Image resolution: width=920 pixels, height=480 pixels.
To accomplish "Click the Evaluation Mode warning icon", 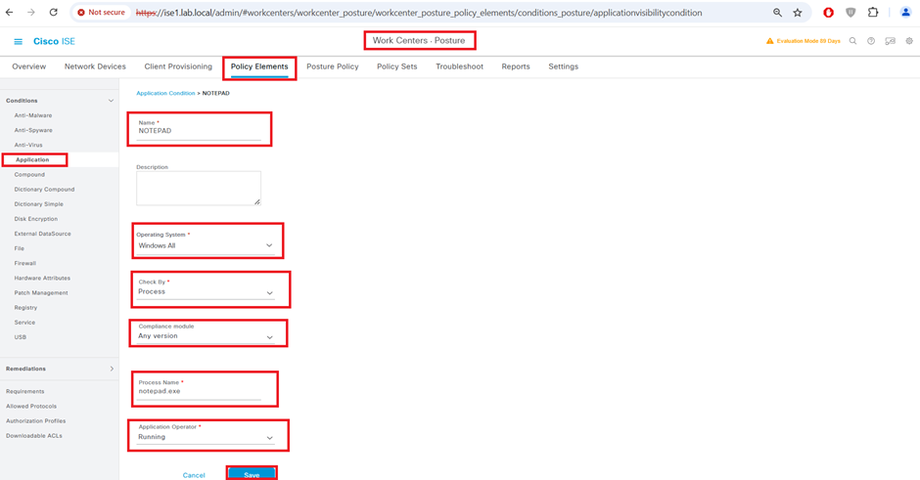I will point(770,41).
